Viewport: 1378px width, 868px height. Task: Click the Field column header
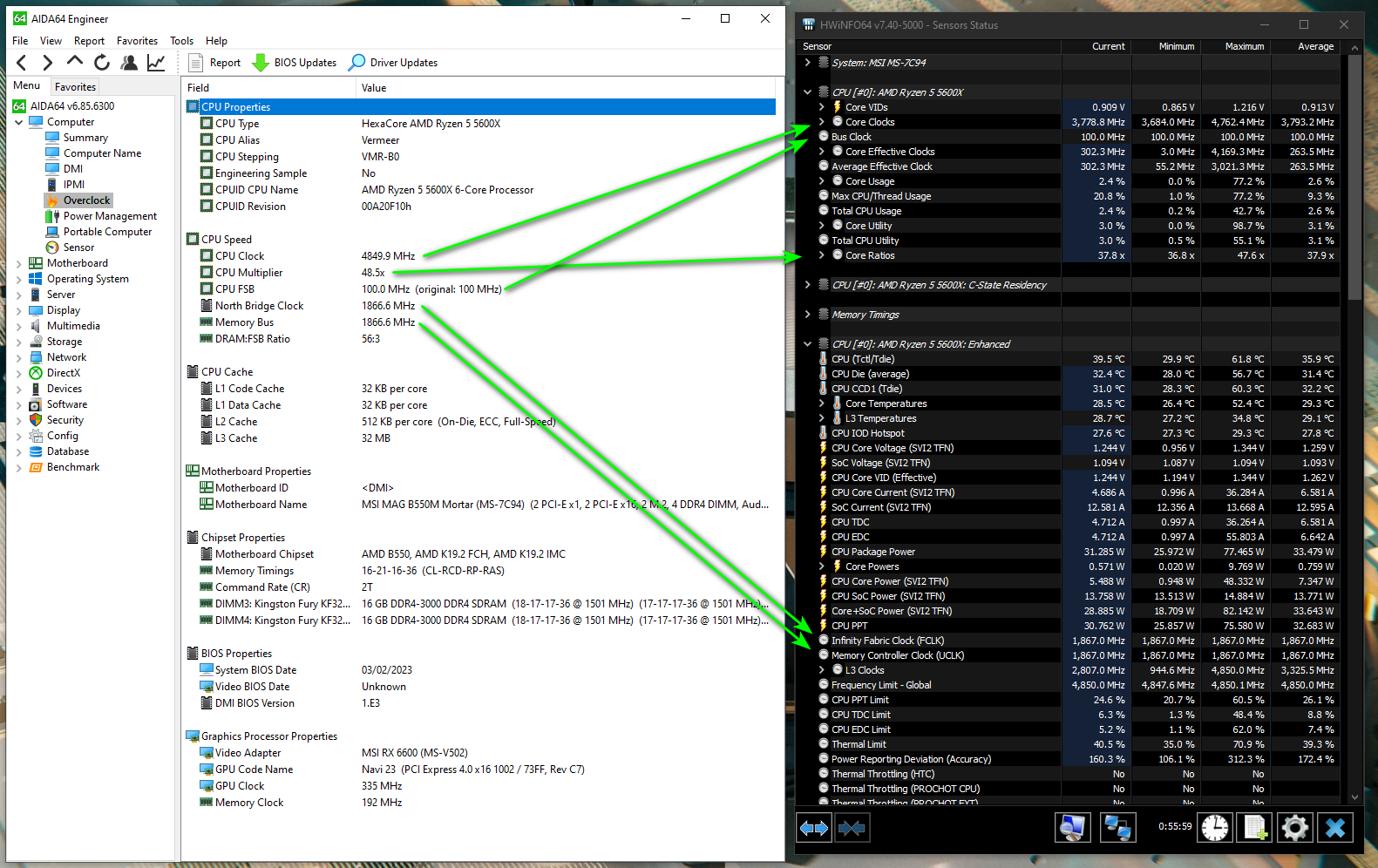269,88
